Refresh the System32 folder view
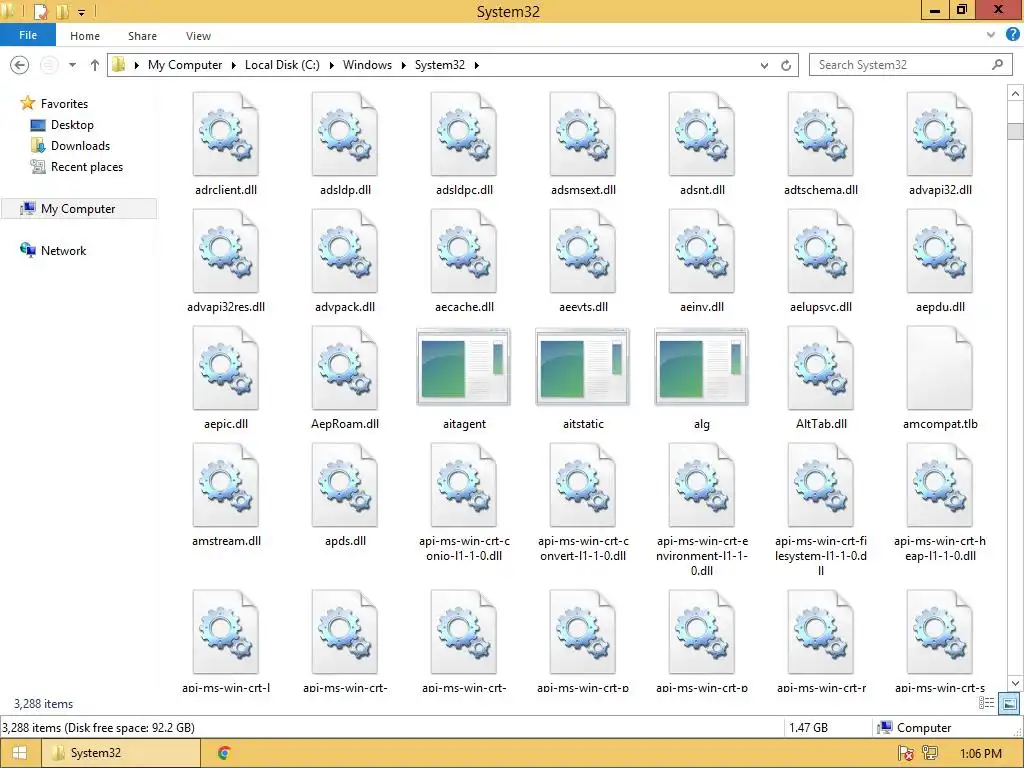 [x=786, y=65]
